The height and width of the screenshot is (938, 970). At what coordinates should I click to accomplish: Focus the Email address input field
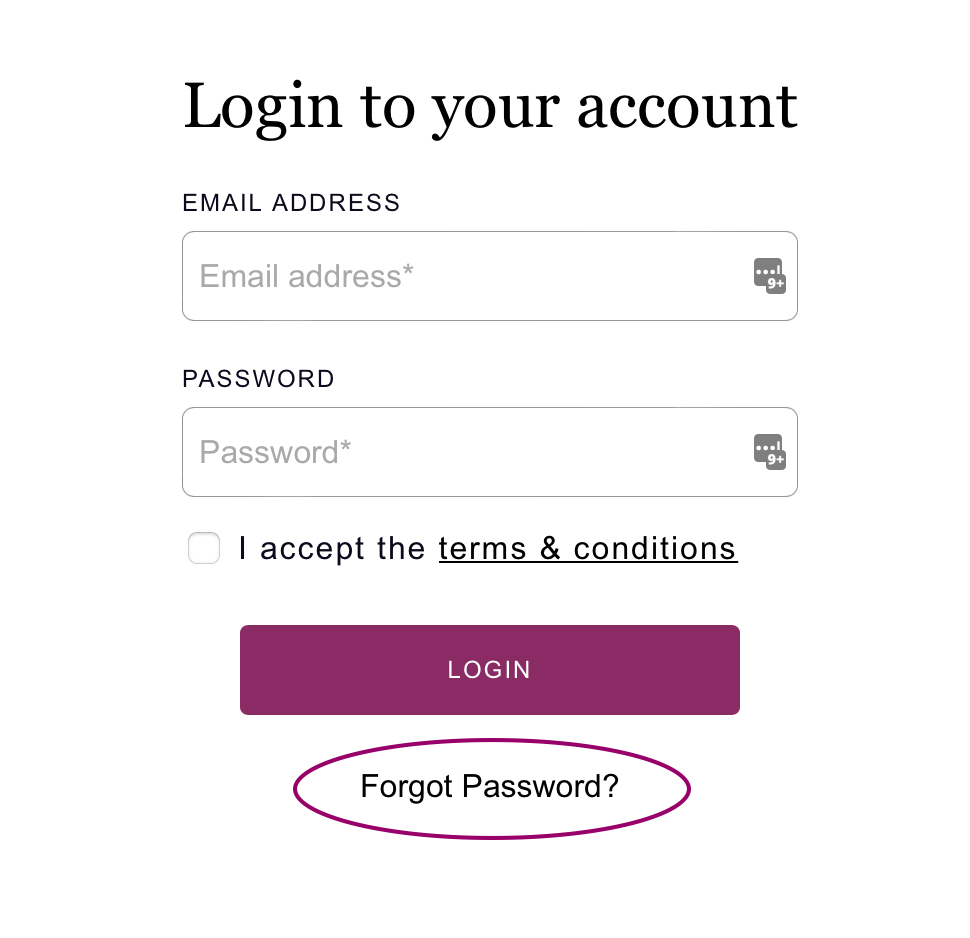pos(460,276)
